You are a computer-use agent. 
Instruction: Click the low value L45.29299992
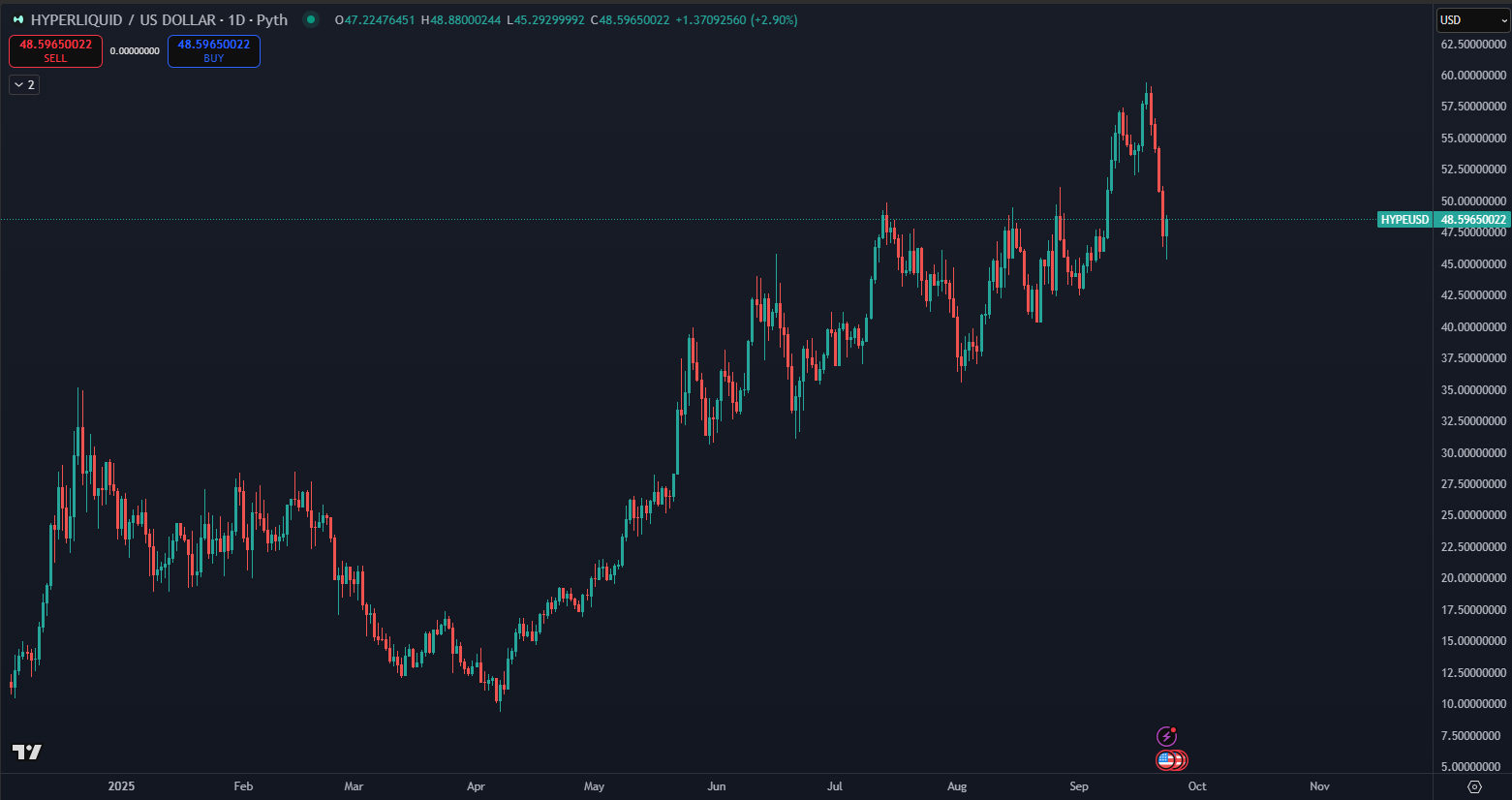(545, 19)
